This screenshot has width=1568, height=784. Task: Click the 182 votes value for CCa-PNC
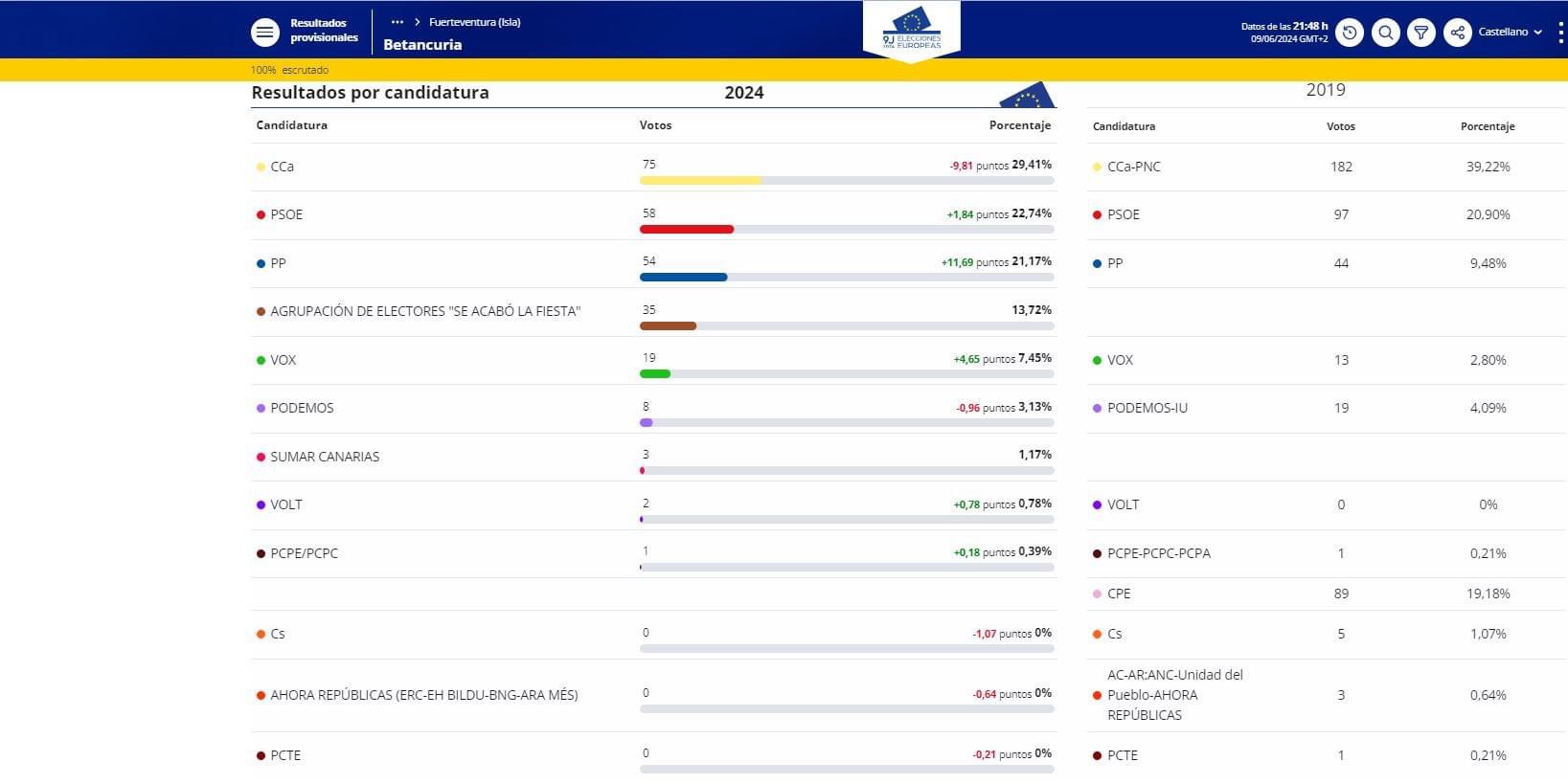pos(1341,167)
